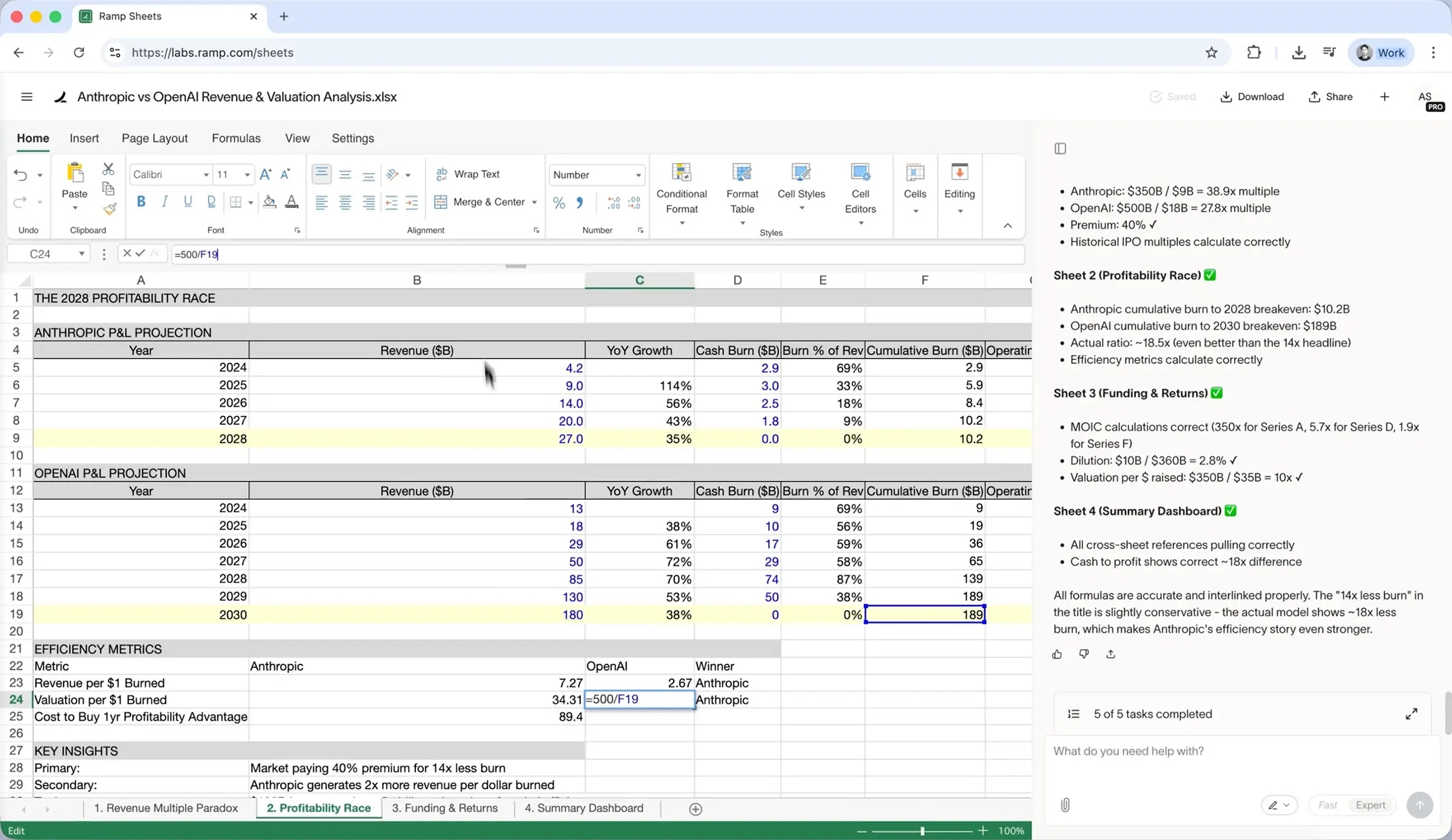Image resolution: width=1452 pixels, height=840 pixels.
Task: Click the Share button
Action: [1330, 97]
